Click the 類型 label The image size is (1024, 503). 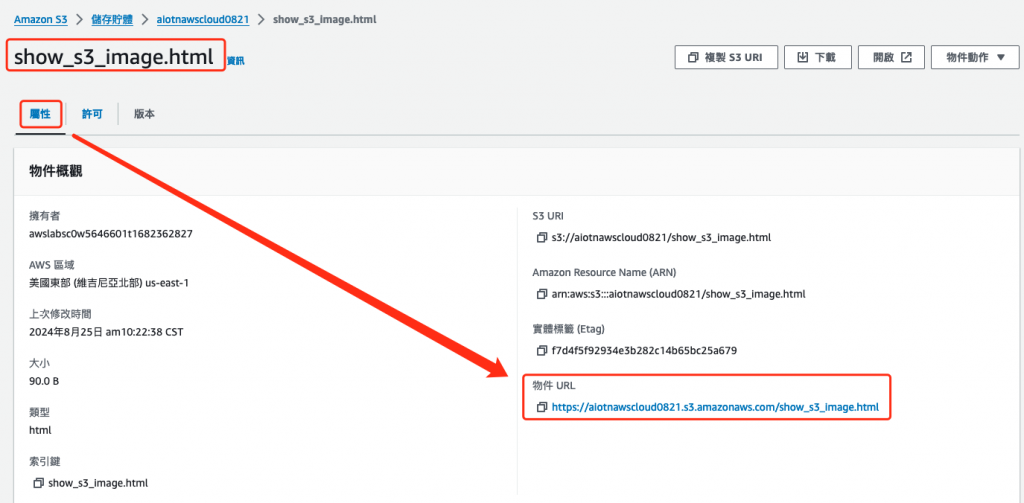40,412
